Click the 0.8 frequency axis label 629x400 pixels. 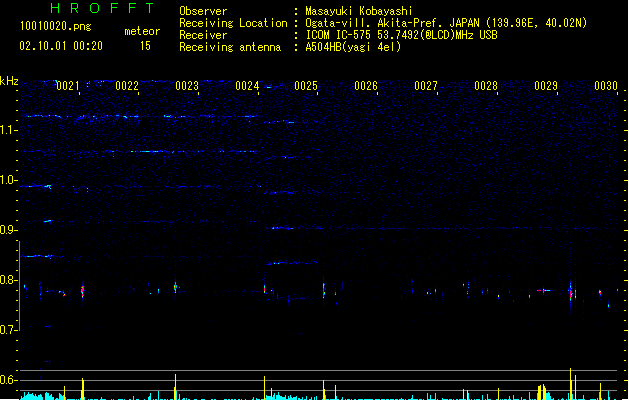(8, 280)
